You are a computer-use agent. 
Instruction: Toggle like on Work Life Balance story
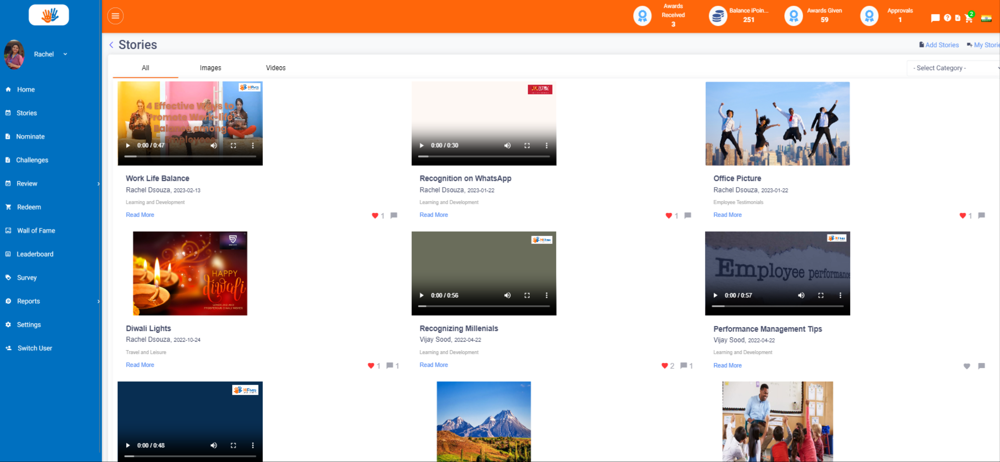[x=375, y=216]
